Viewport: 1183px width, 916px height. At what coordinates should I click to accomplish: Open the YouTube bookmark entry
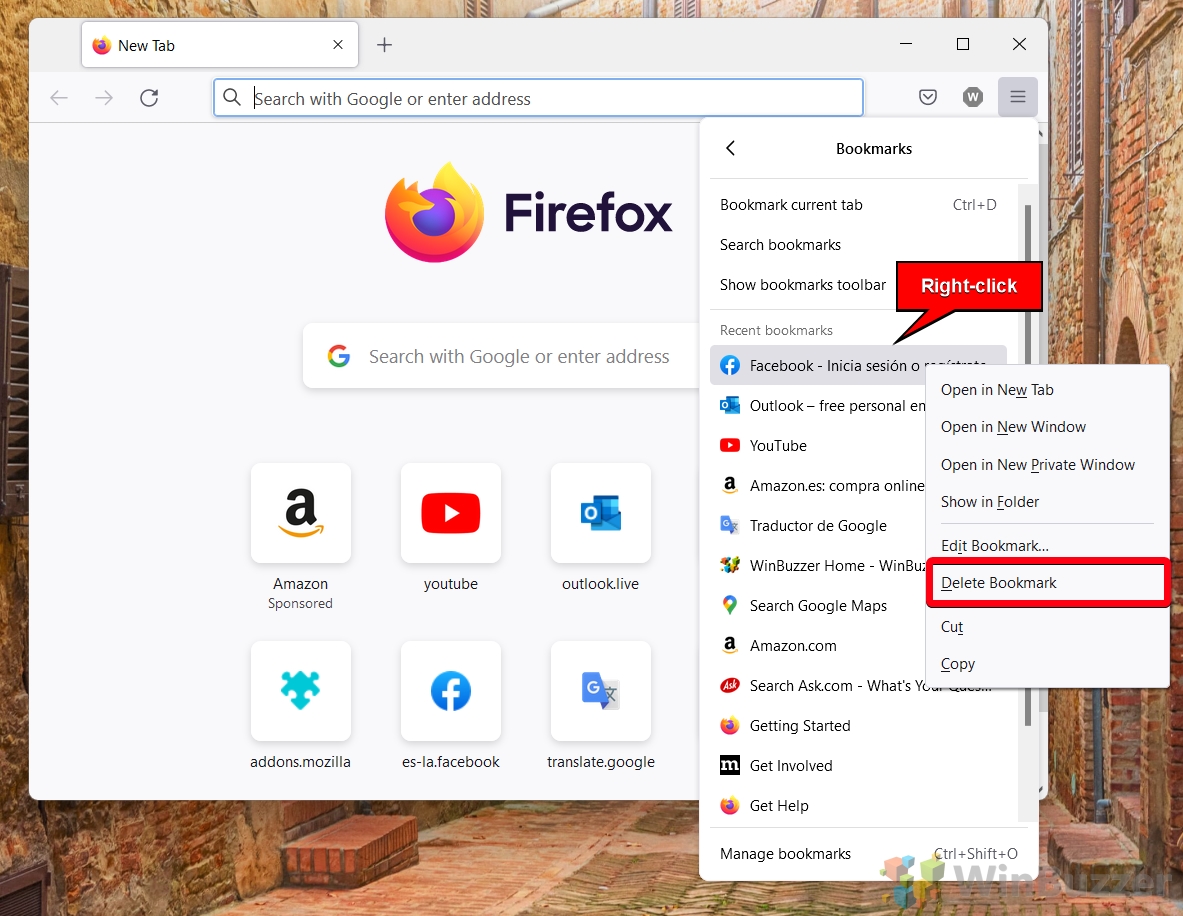[817, 445]
